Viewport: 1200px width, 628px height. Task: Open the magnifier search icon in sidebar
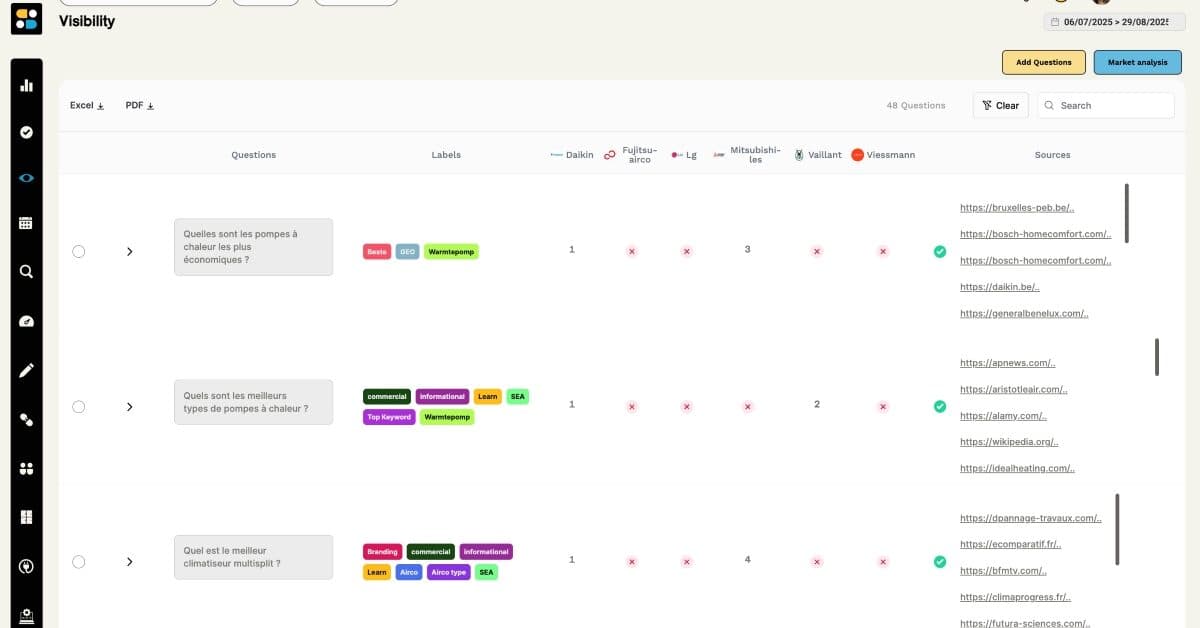(27, 271)
